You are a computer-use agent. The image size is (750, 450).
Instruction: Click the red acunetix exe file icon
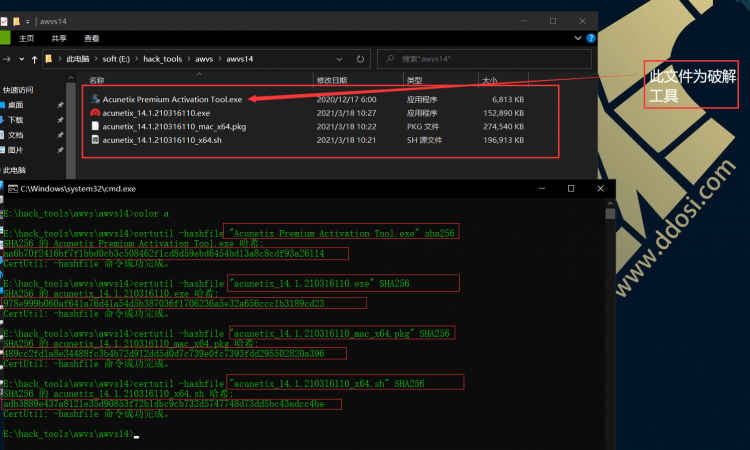(95, 113)
